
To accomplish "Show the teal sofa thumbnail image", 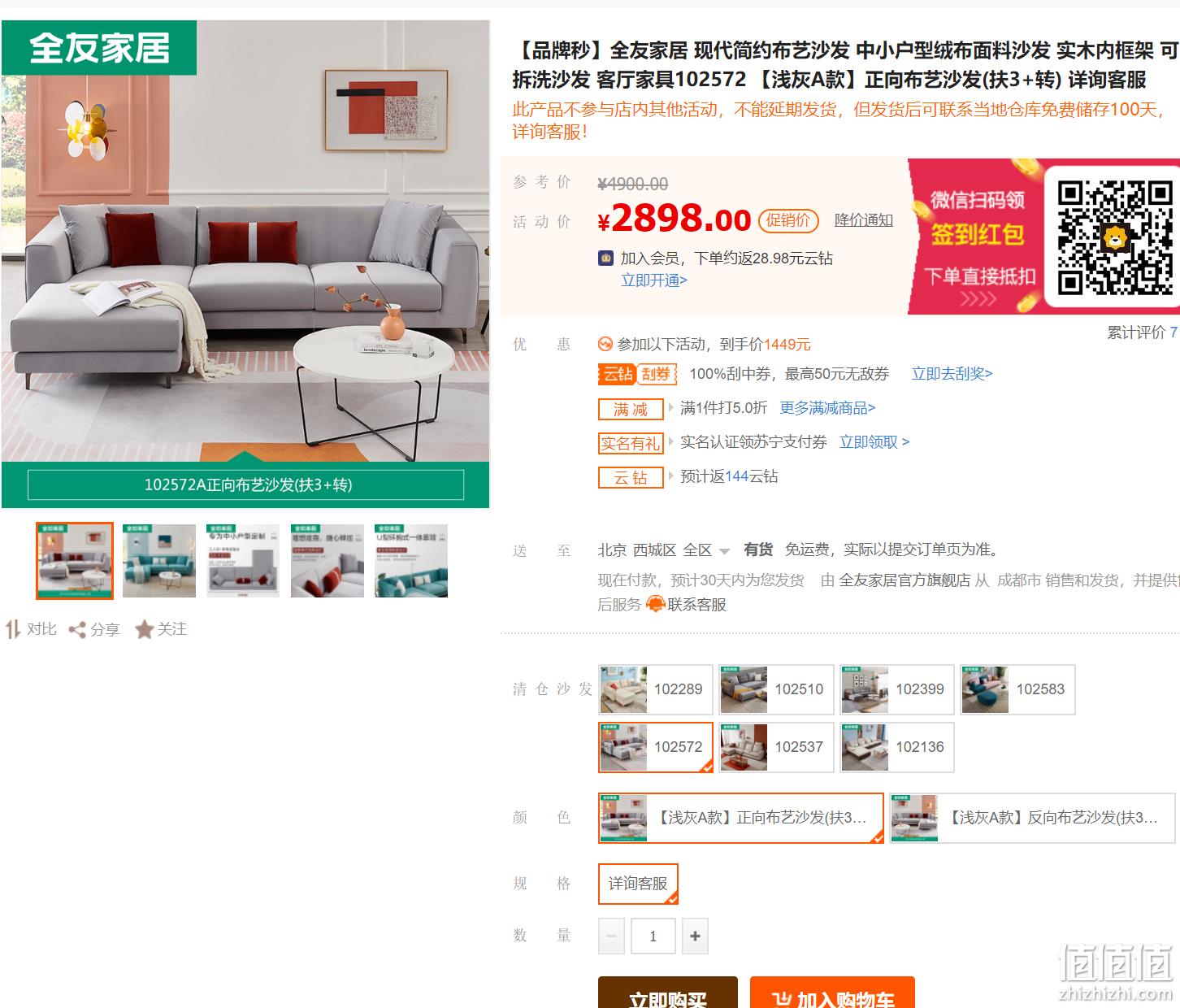I will pos(159,561).
